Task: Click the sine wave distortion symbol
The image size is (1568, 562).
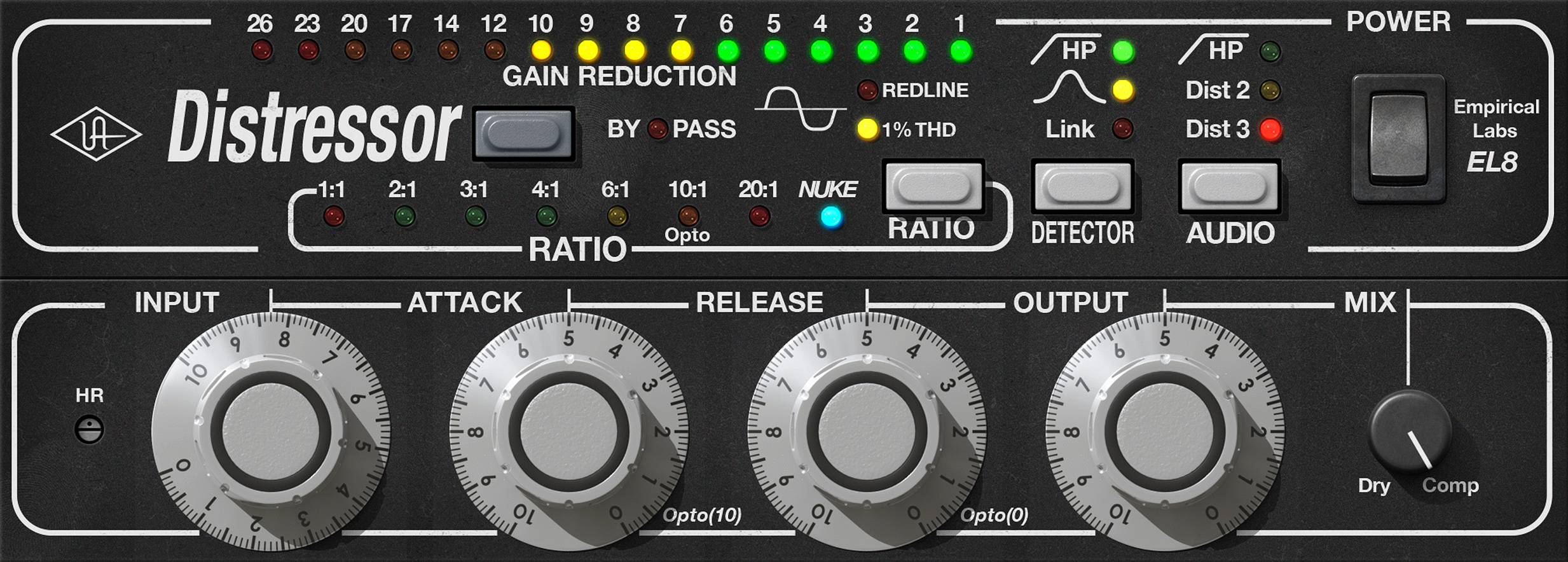Action: click(x=799, y=109)
